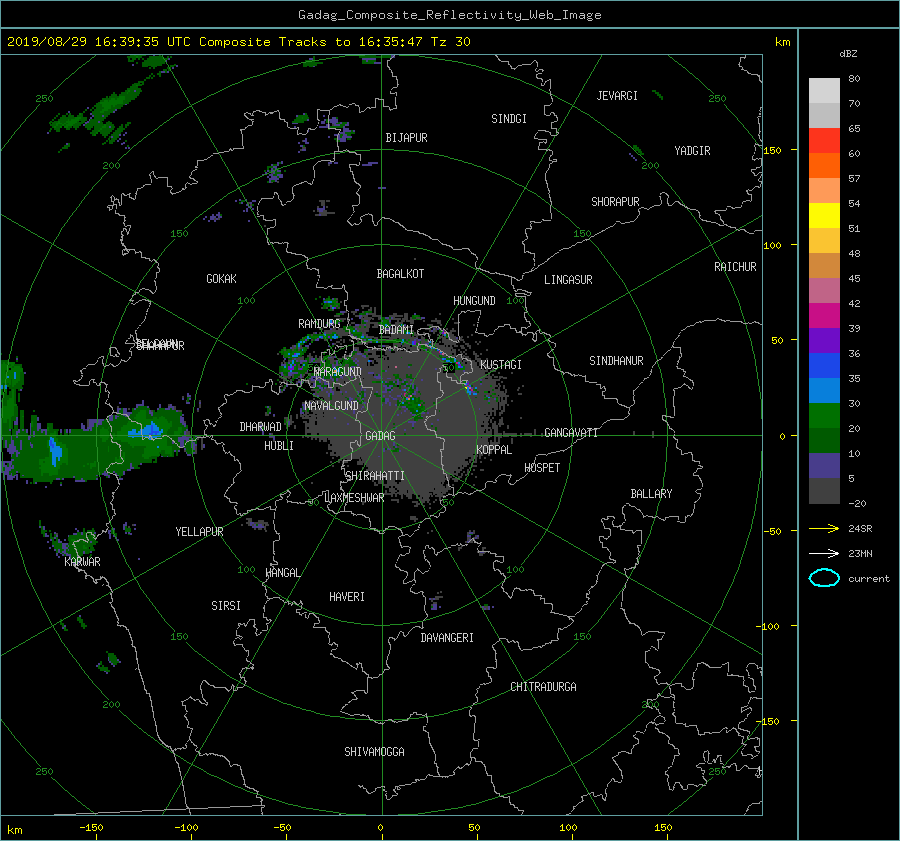Select the 10 dBZ dark green color swatch
This screenshot has height=841, width=900.
click(824, 441)
